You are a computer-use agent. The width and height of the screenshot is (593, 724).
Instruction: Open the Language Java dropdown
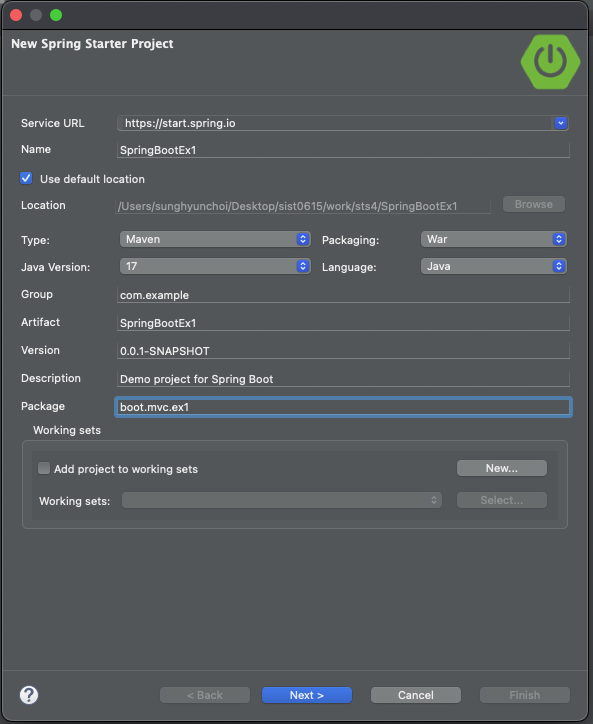tap(493, 266)
